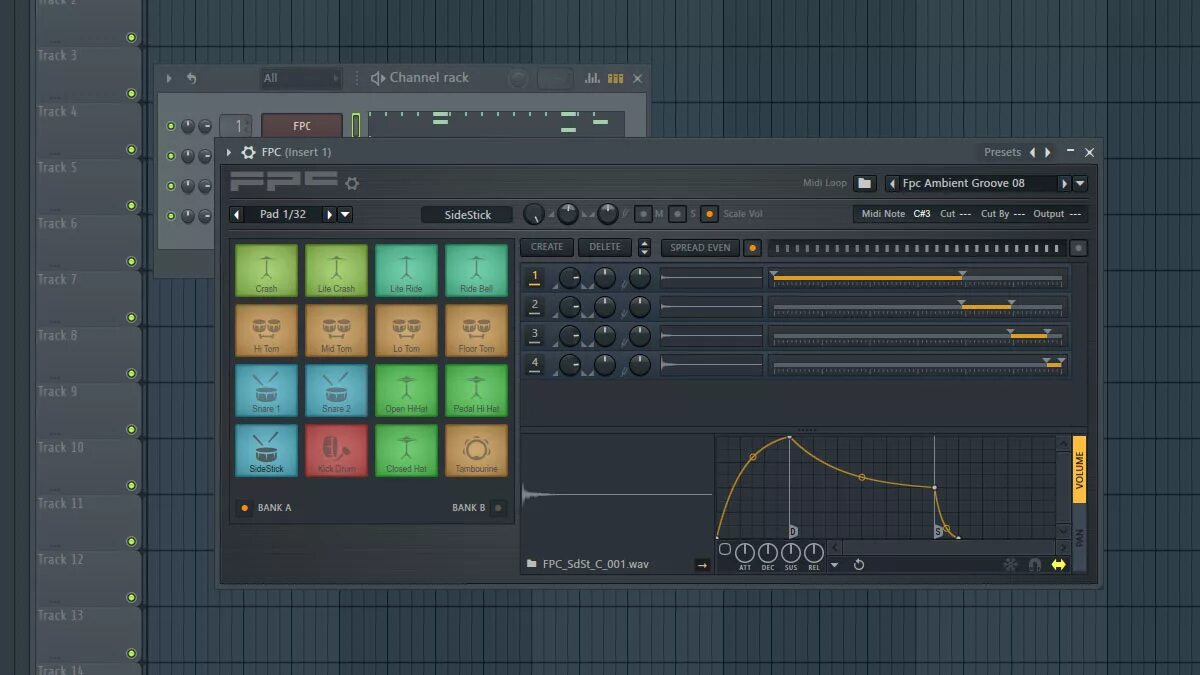The height and width of the screenshot is (675, 1200).
Task: Click the yellow double-arrow slide icon
Action: 1058,565
